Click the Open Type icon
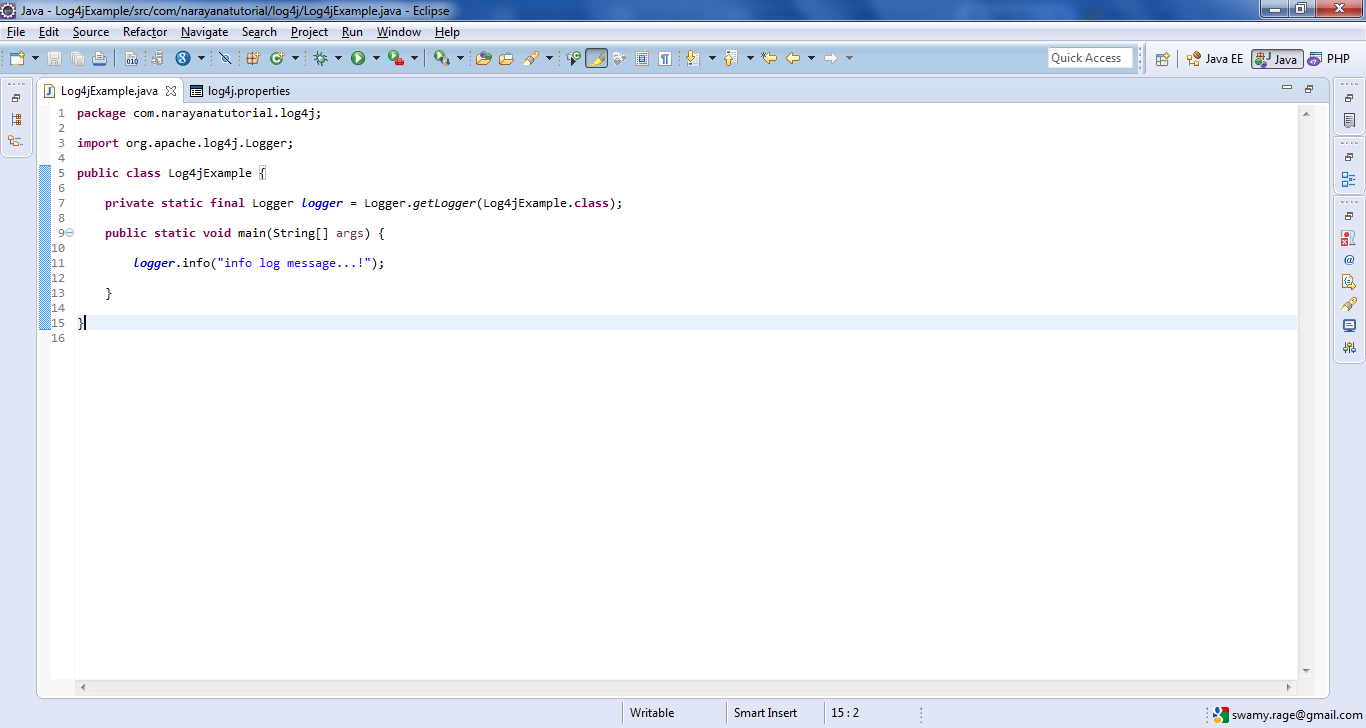The image size is (1366, 728). [484, 58]
